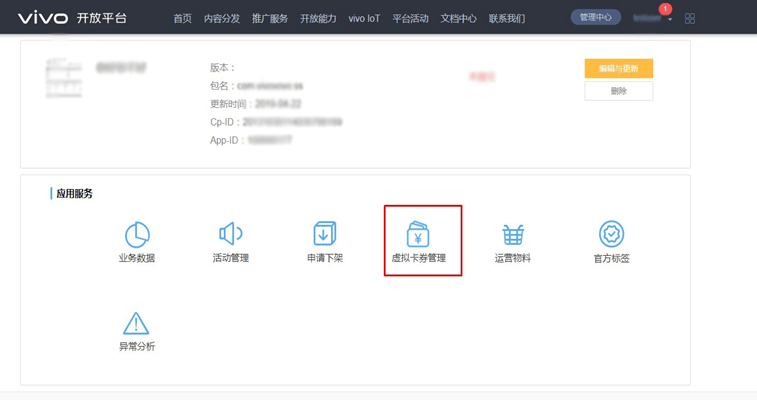The height and width of the screenshot is (400, 757).
Task: Click the 删除 button
Action: pos(618,91)
